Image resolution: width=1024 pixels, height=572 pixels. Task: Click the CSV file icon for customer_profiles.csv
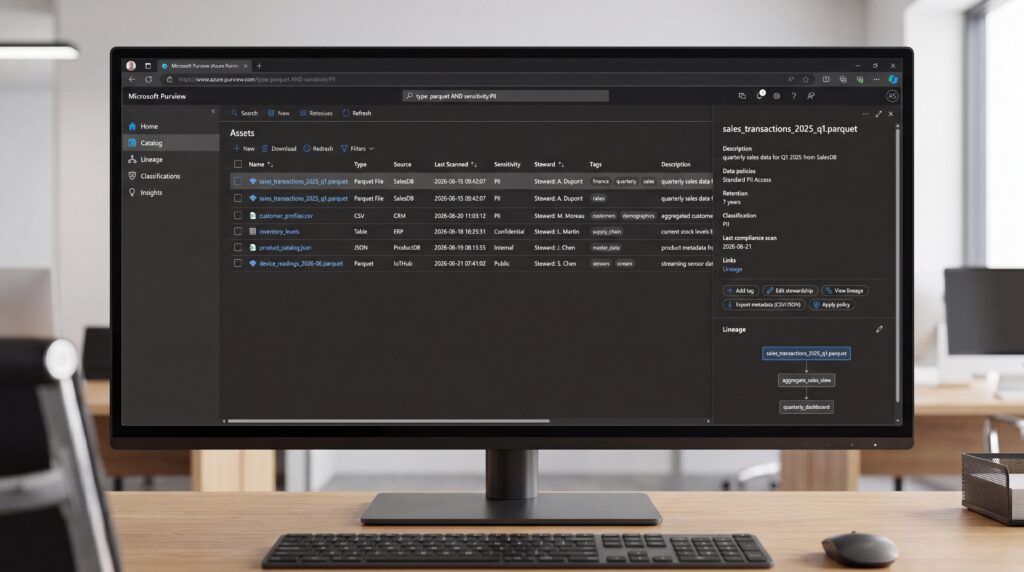tap(253, 215)
